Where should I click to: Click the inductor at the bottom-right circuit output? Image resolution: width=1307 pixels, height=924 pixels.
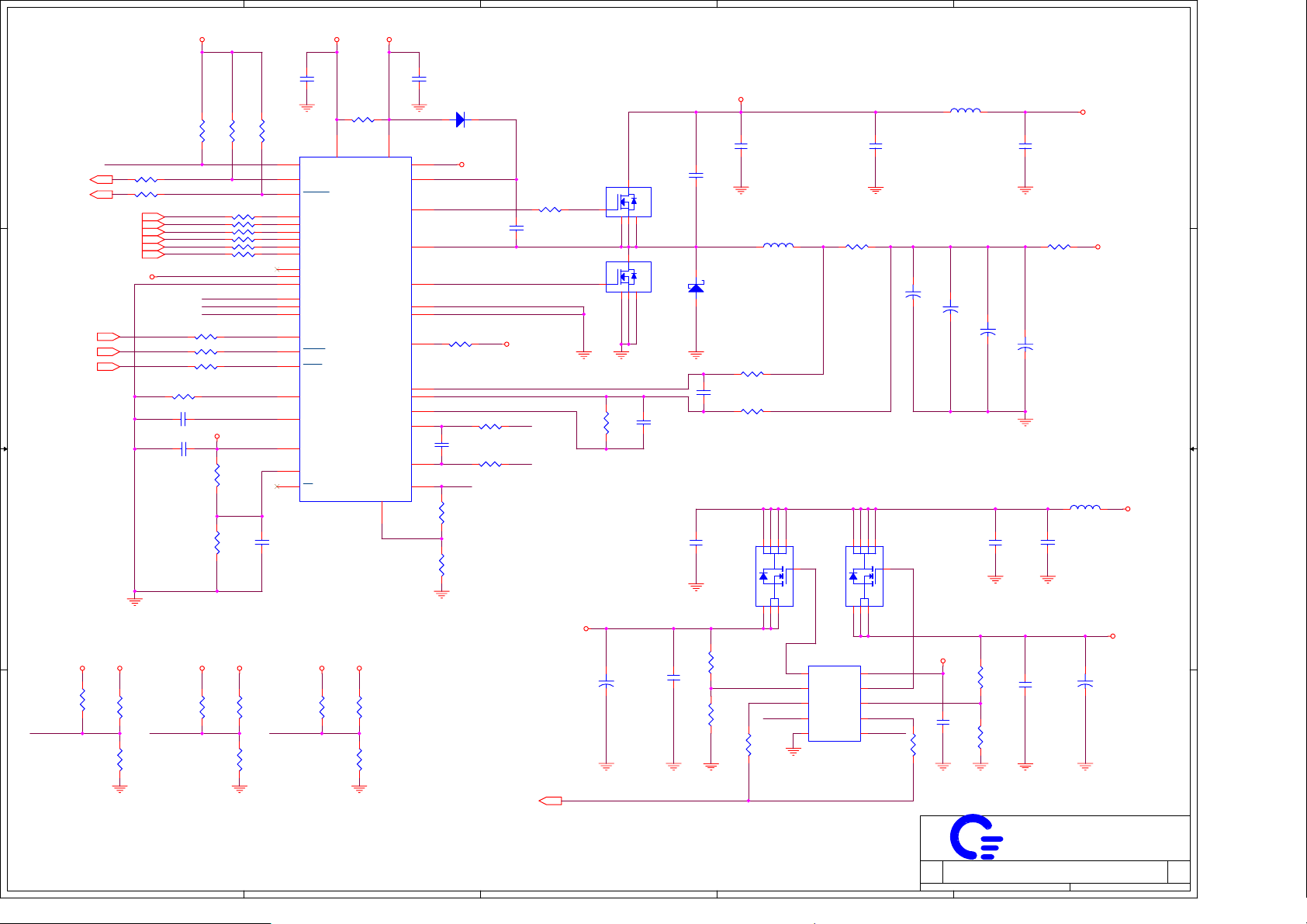(x=1084, y=508)
